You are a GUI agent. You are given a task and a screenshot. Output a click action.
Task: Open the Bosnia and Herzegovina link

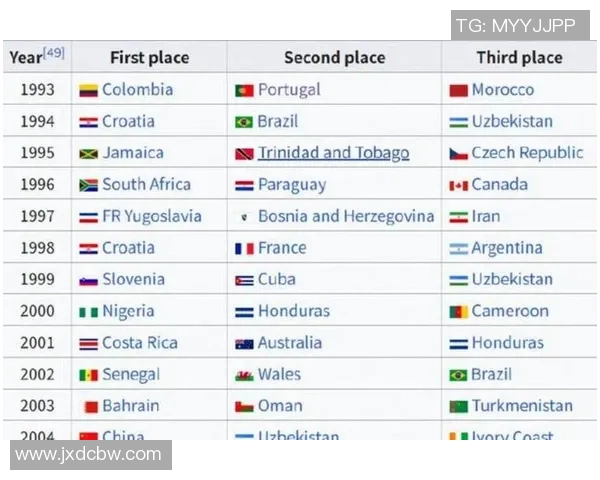coord(346,216)
